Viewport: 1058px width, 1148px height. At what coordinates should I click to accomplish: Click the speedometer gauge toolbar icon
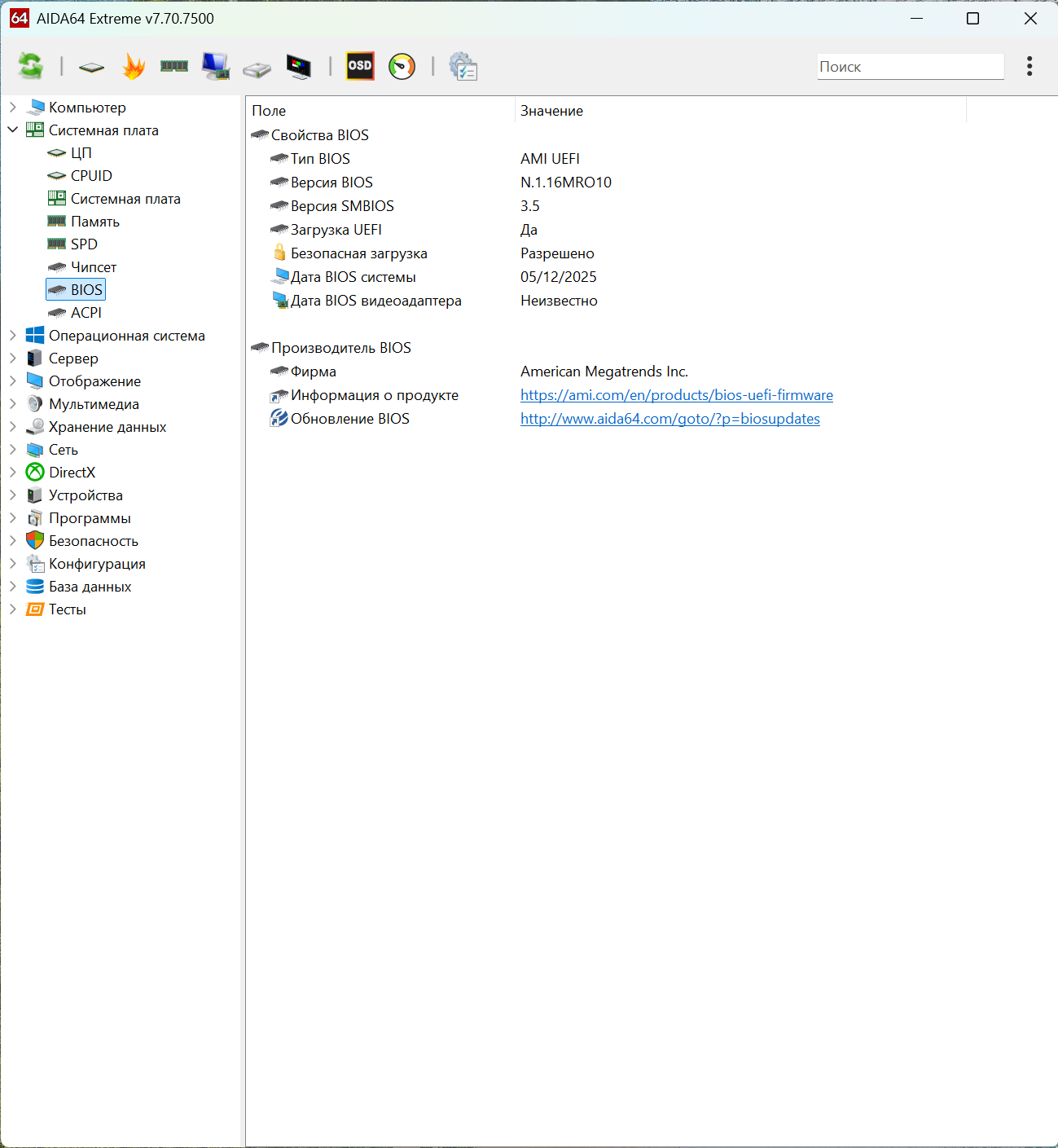[402, 66]
